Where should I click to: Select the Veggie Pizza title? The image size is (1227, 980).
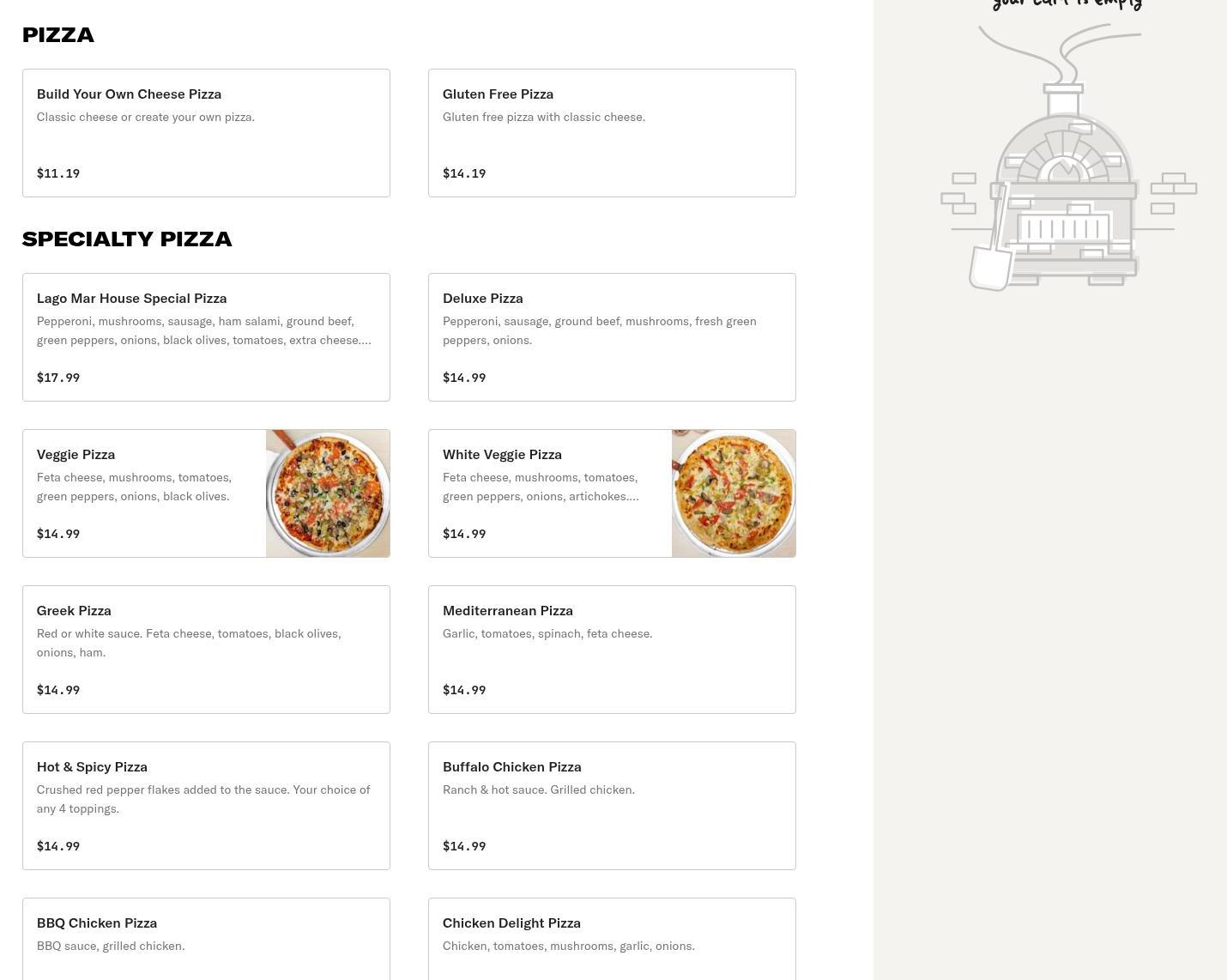tap(76, 455)
